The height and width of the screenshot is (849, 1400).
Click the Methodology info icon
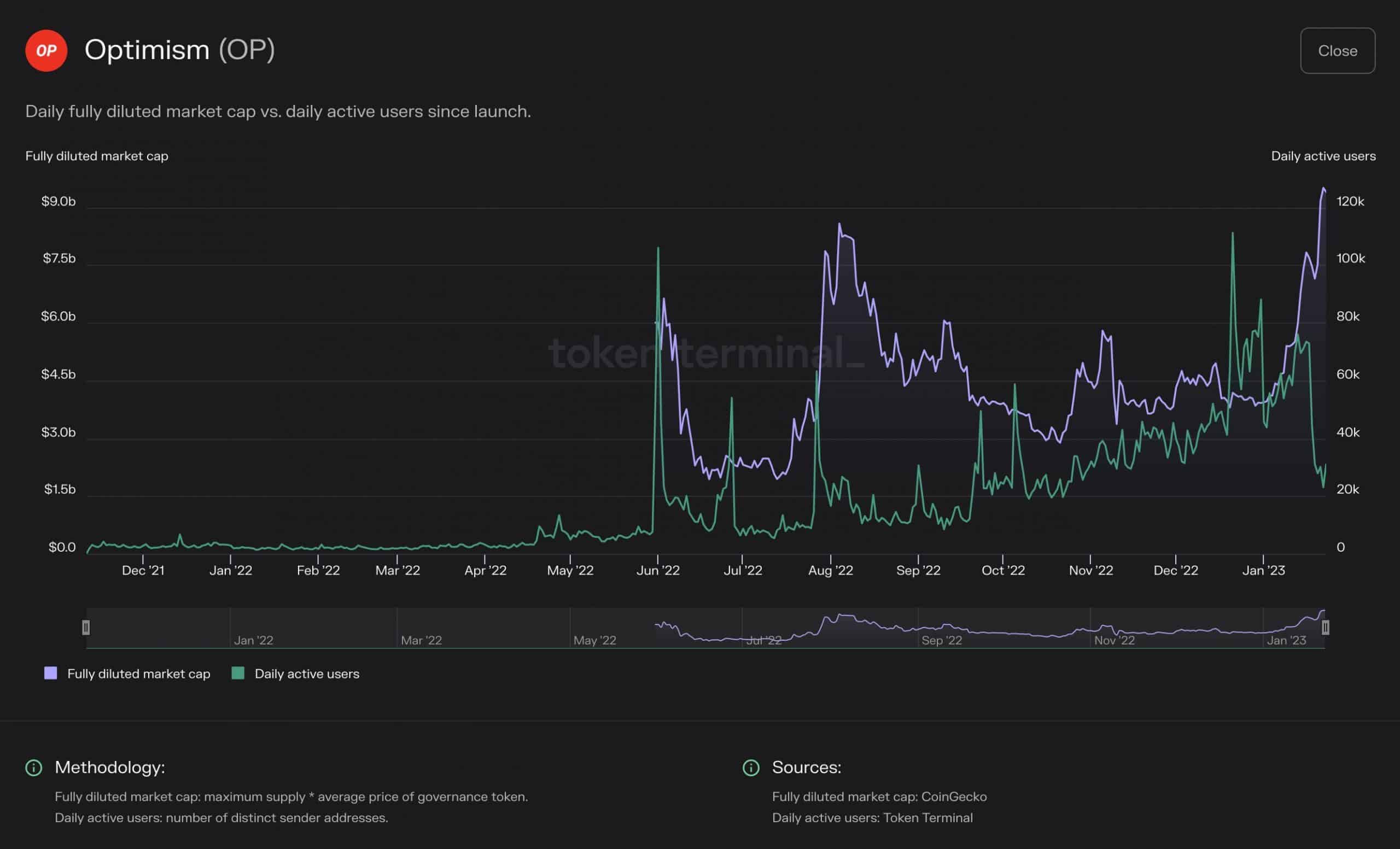(x=34, y=768)
